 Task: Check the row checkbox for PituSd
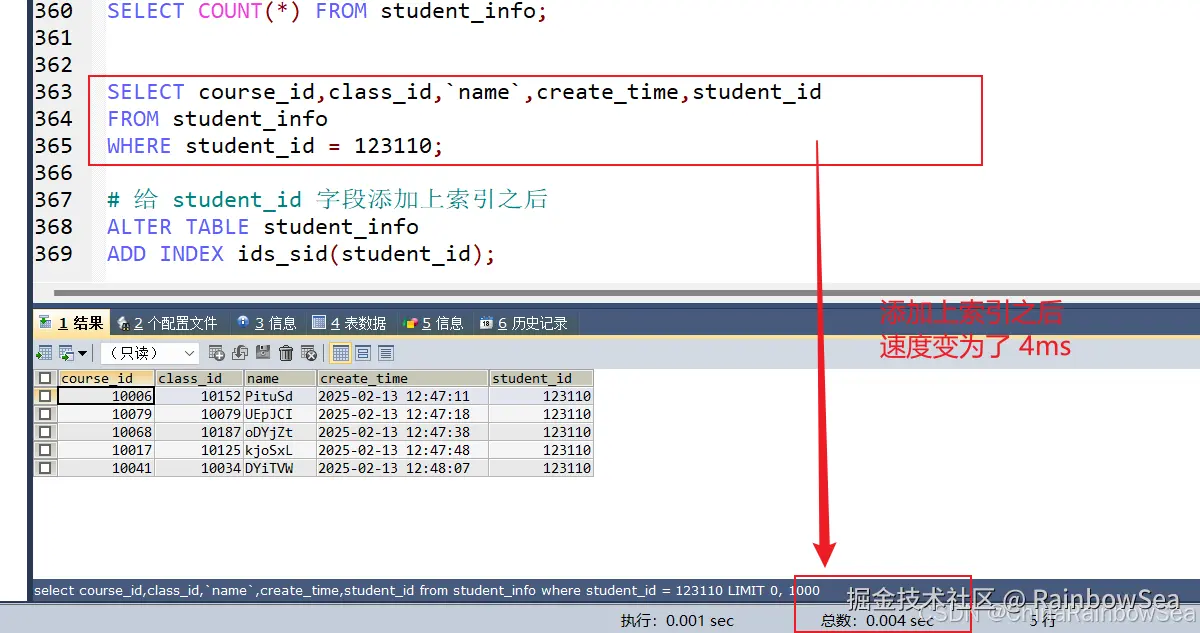(45, 396)
